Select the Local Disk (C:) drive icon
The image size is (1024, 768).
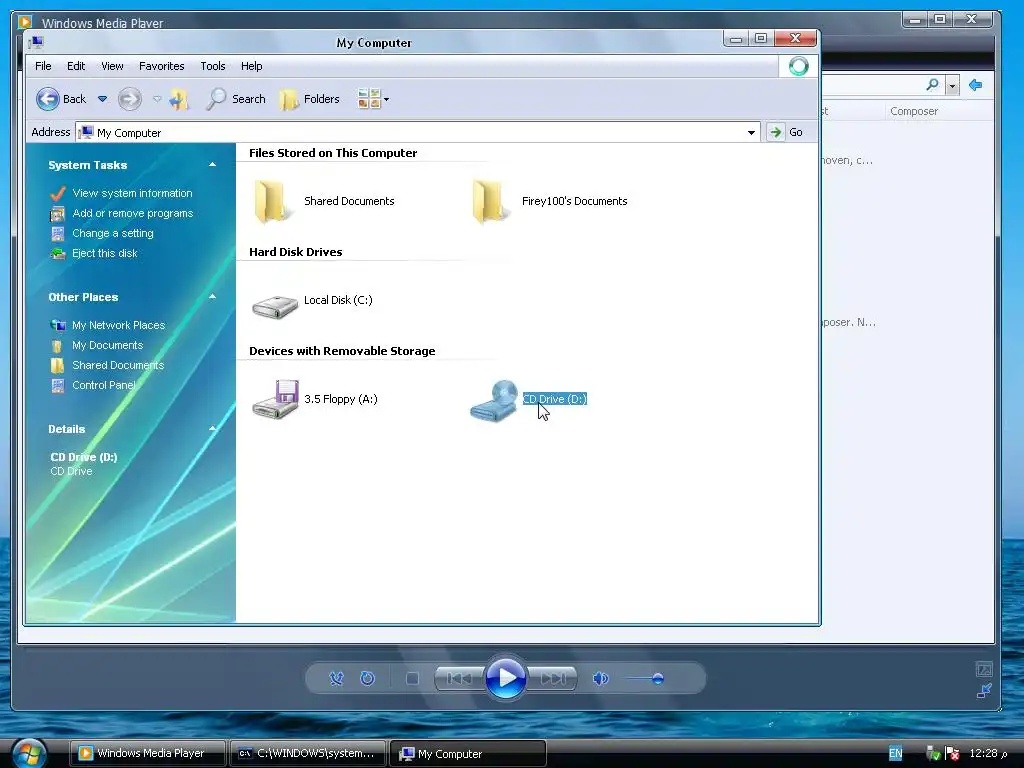275,306
